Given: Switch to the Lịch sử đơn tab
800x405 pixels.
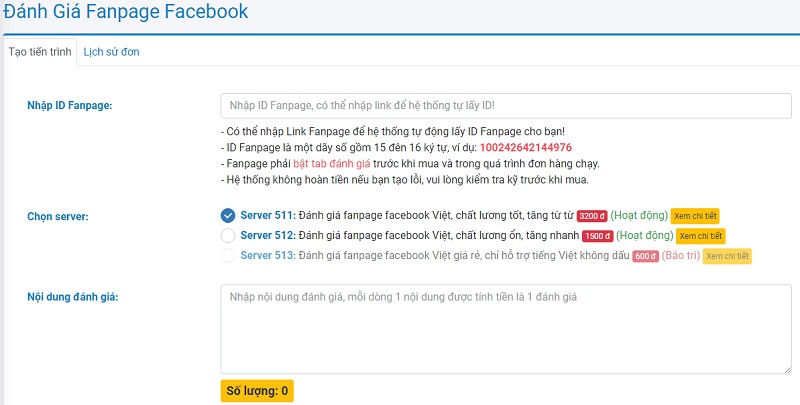Looking at the screenshot, I should [111, 52].
